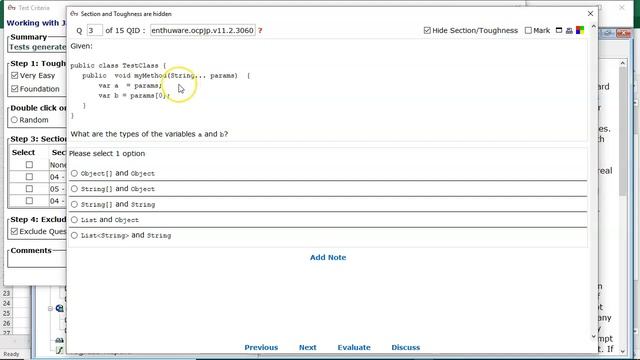
Task: Click the red close button of background window
Action: [x=624, y=33]
